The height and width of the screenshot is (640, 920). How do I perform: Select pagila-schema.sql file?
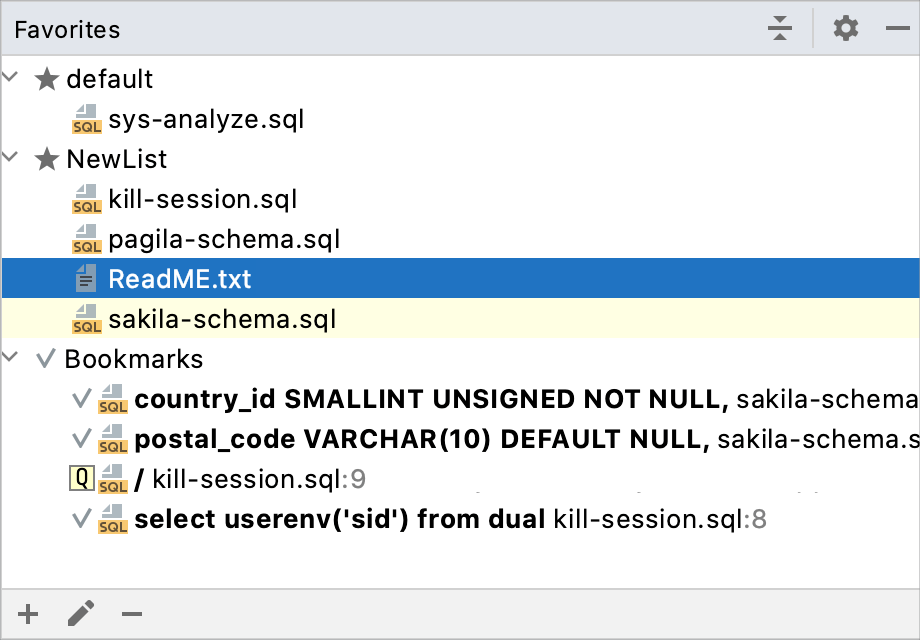[x=224, y=240]
